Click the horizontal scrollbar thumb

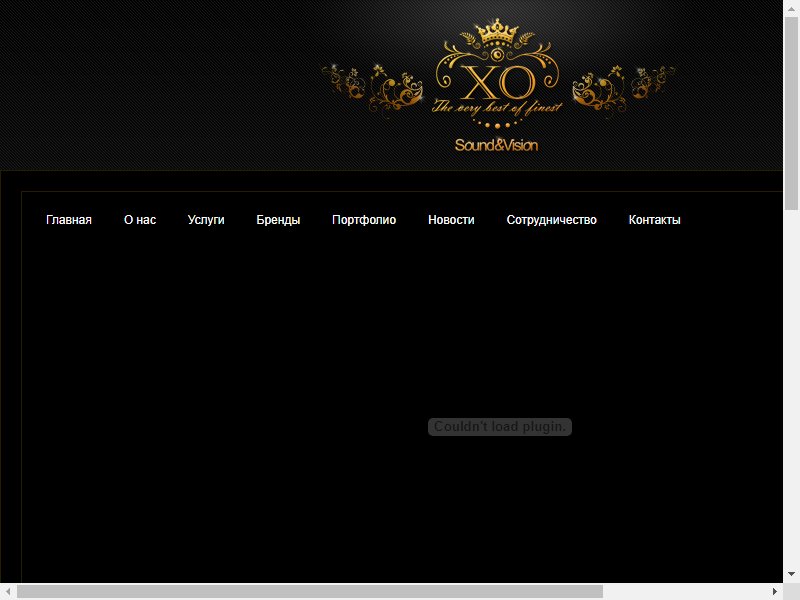310,592
